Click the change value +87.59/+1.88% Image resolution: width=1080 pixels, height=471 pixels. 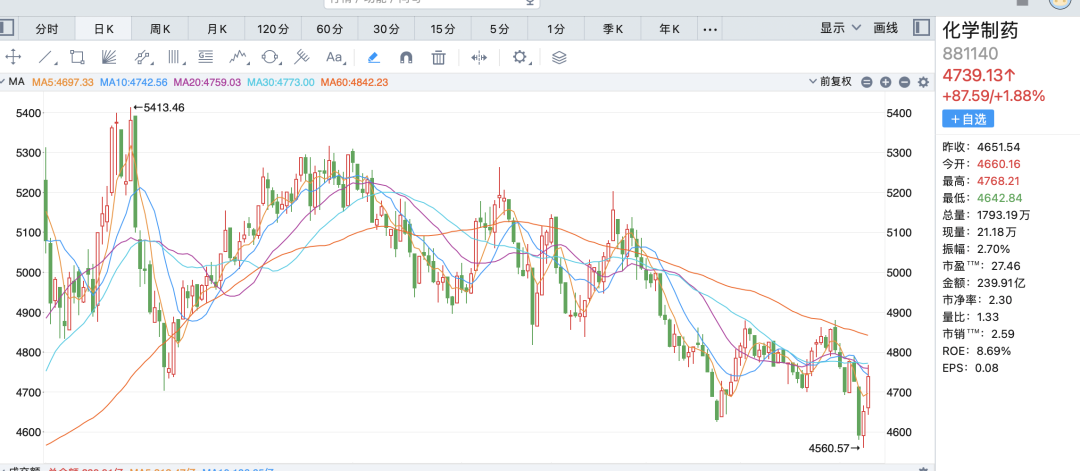click(994, 96)
